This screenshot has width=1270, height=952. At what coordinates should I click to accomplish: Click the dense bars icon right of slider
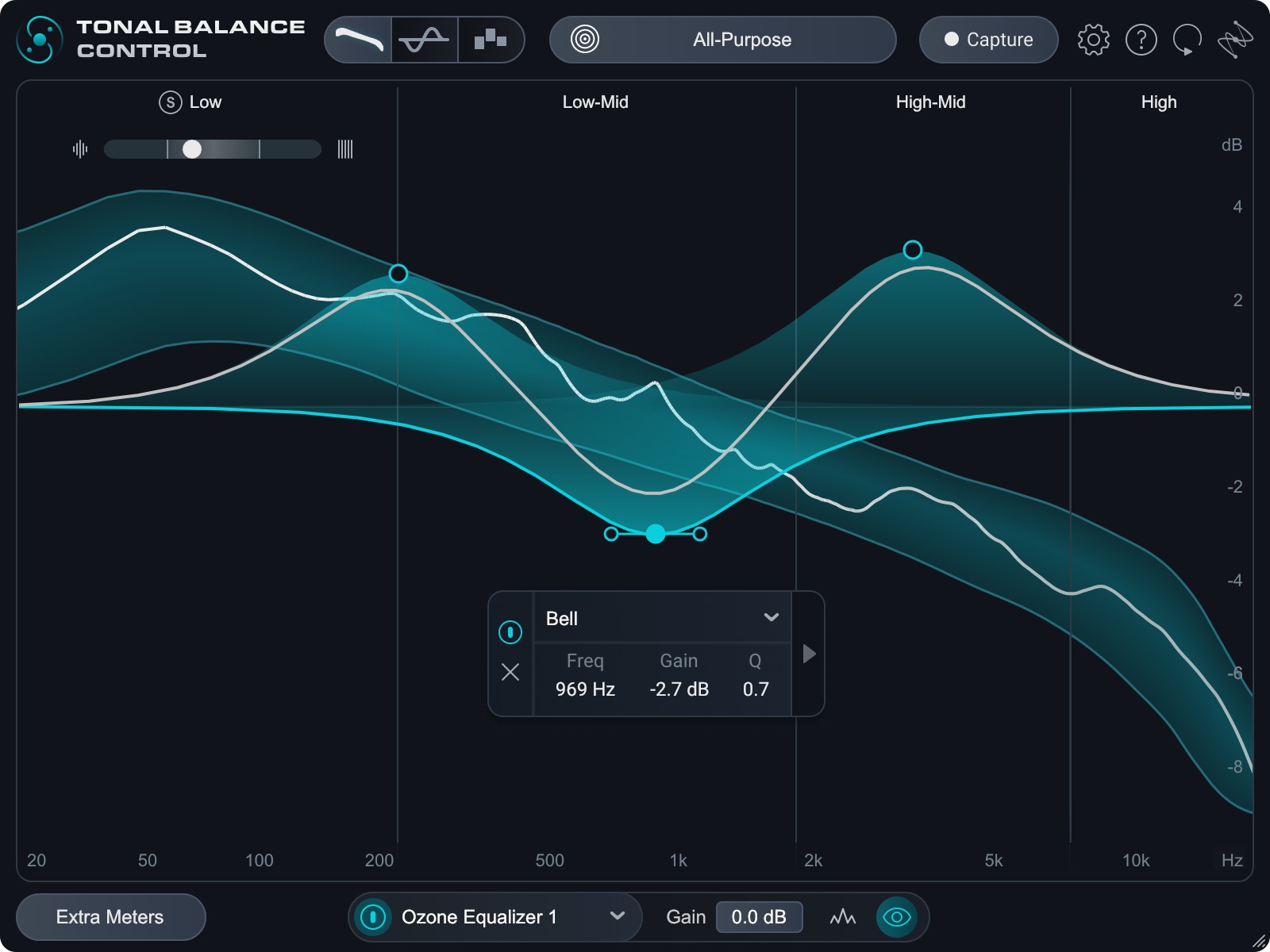pos(344,149)
